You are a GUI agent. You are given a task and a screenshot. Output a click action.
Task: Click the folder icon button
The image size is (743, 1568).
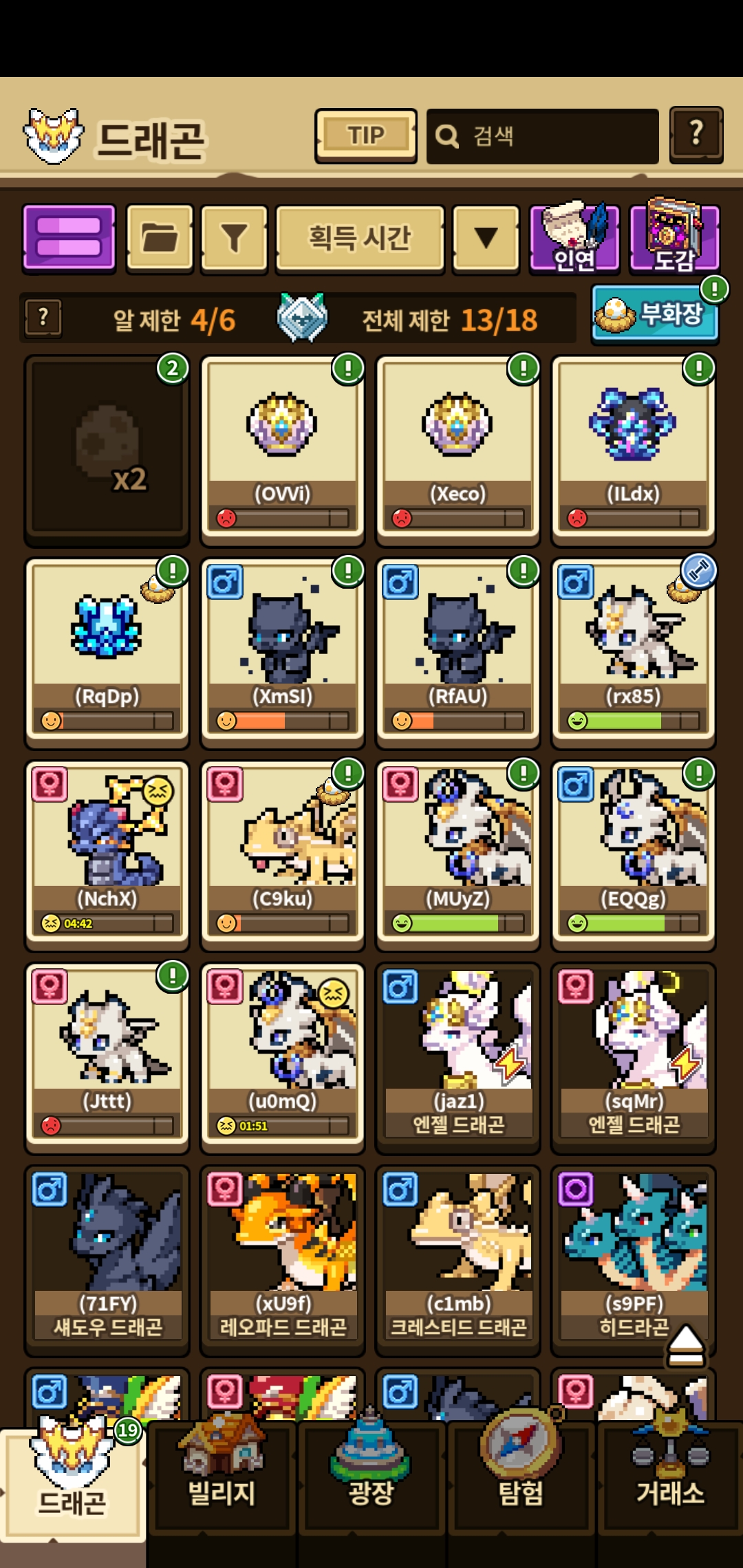click(160, 237)
